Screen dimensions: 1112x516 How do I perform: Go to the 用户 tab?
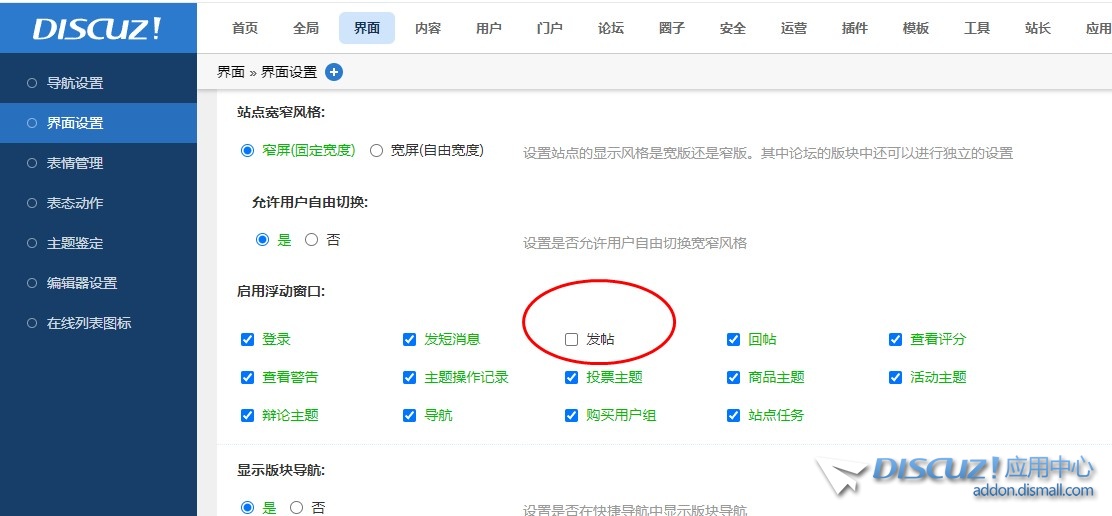point(489,28)
